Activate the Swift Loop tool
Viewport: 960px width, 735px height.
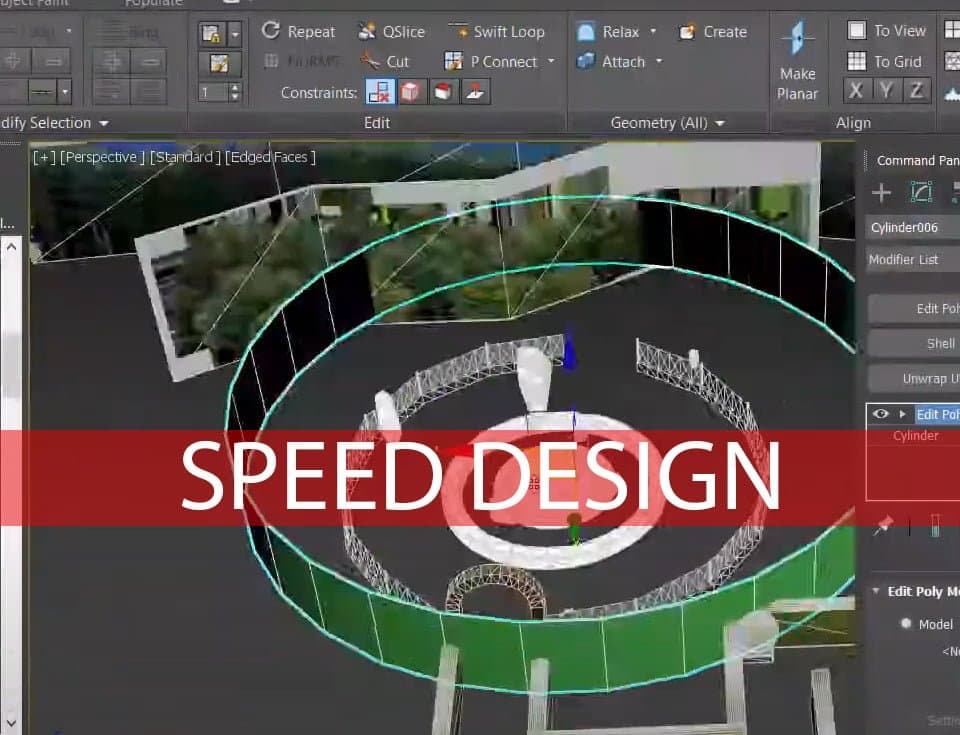pos(497,31)
